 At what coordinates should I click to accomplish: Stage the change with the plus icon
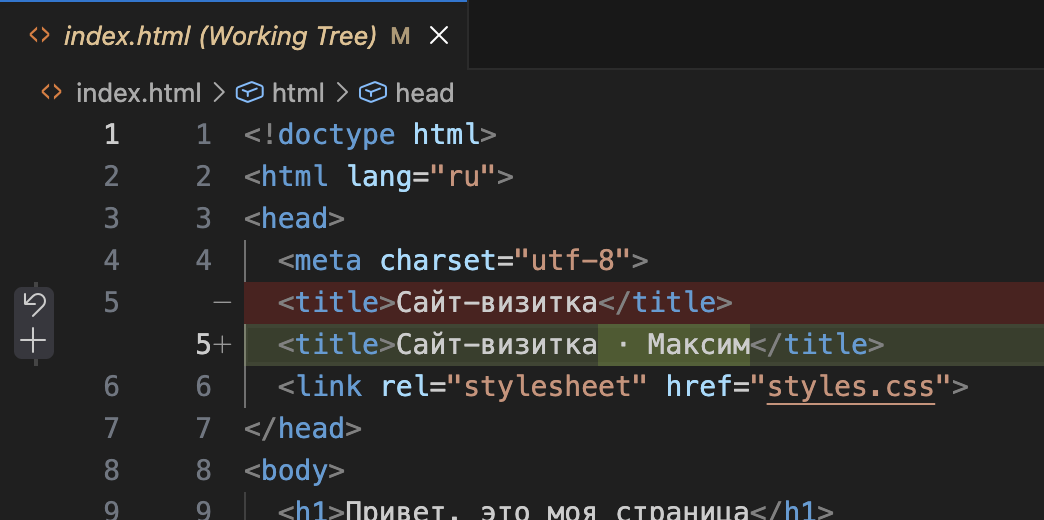click(33, 342)
